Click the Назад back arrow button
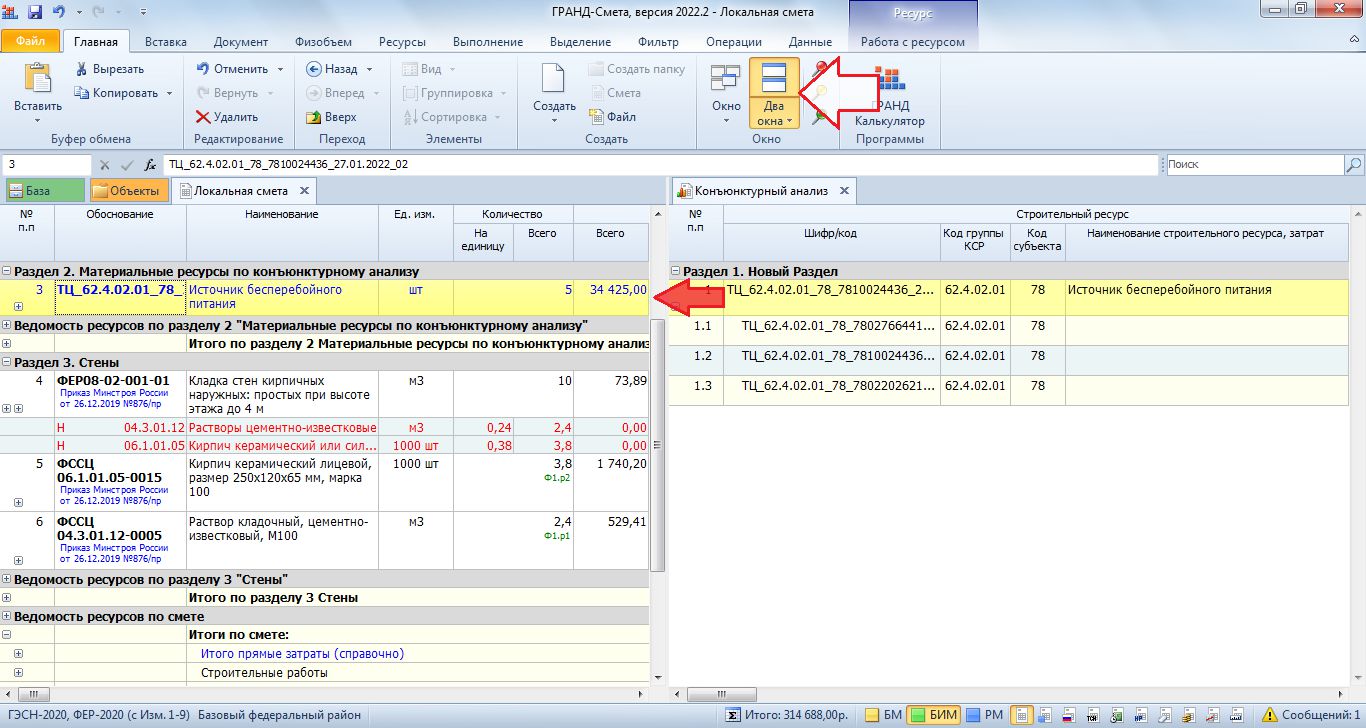 332,69
